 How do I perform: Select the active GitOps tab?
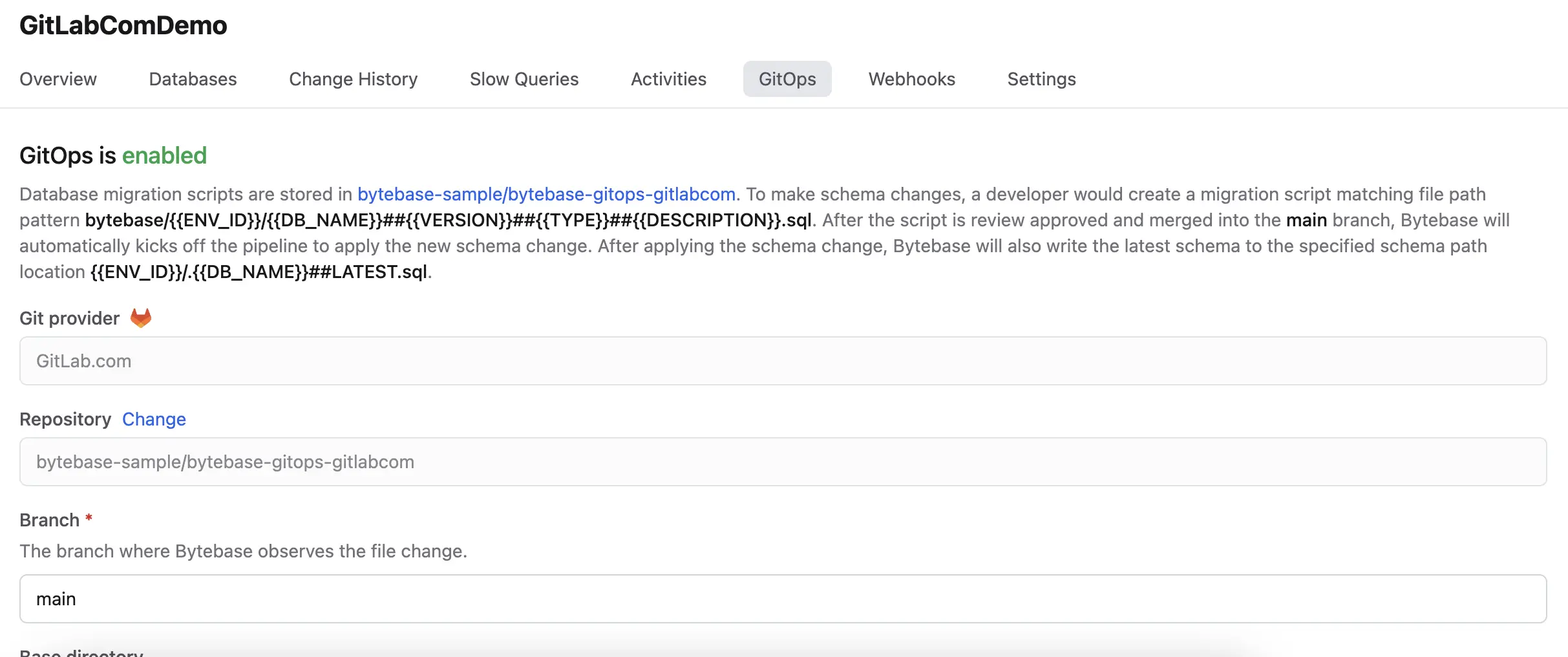pyautogui.click(x=787, y=79)
